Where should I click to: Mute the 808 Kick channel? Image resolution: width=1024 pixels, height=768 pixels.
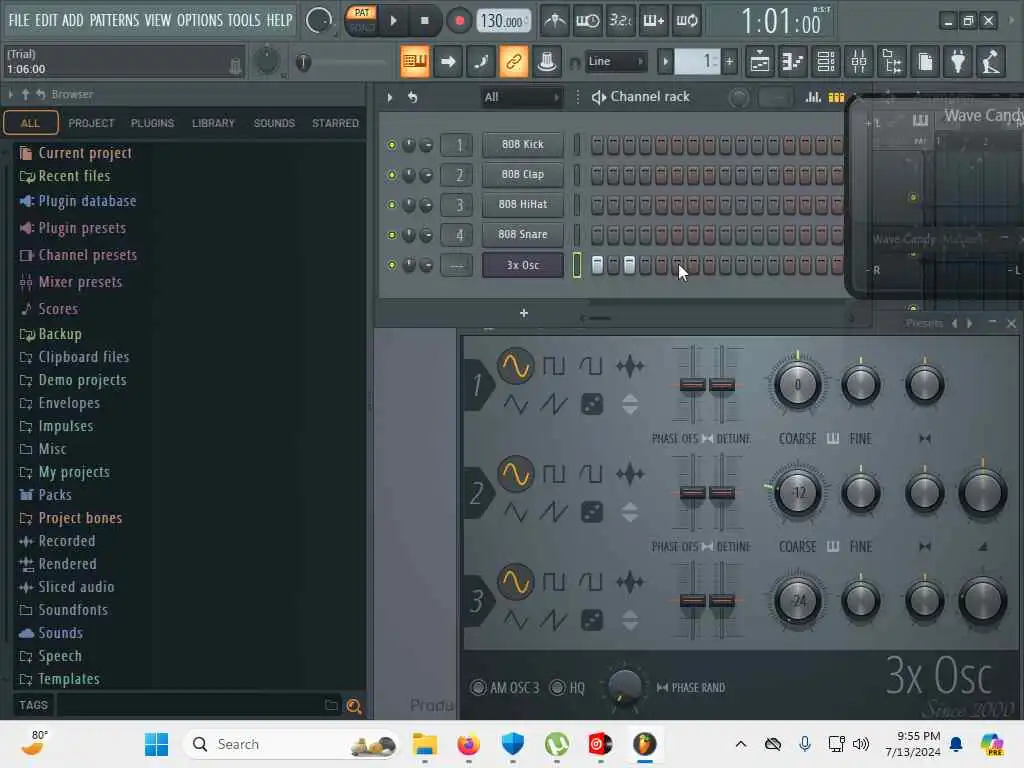[x=392, y=145]
